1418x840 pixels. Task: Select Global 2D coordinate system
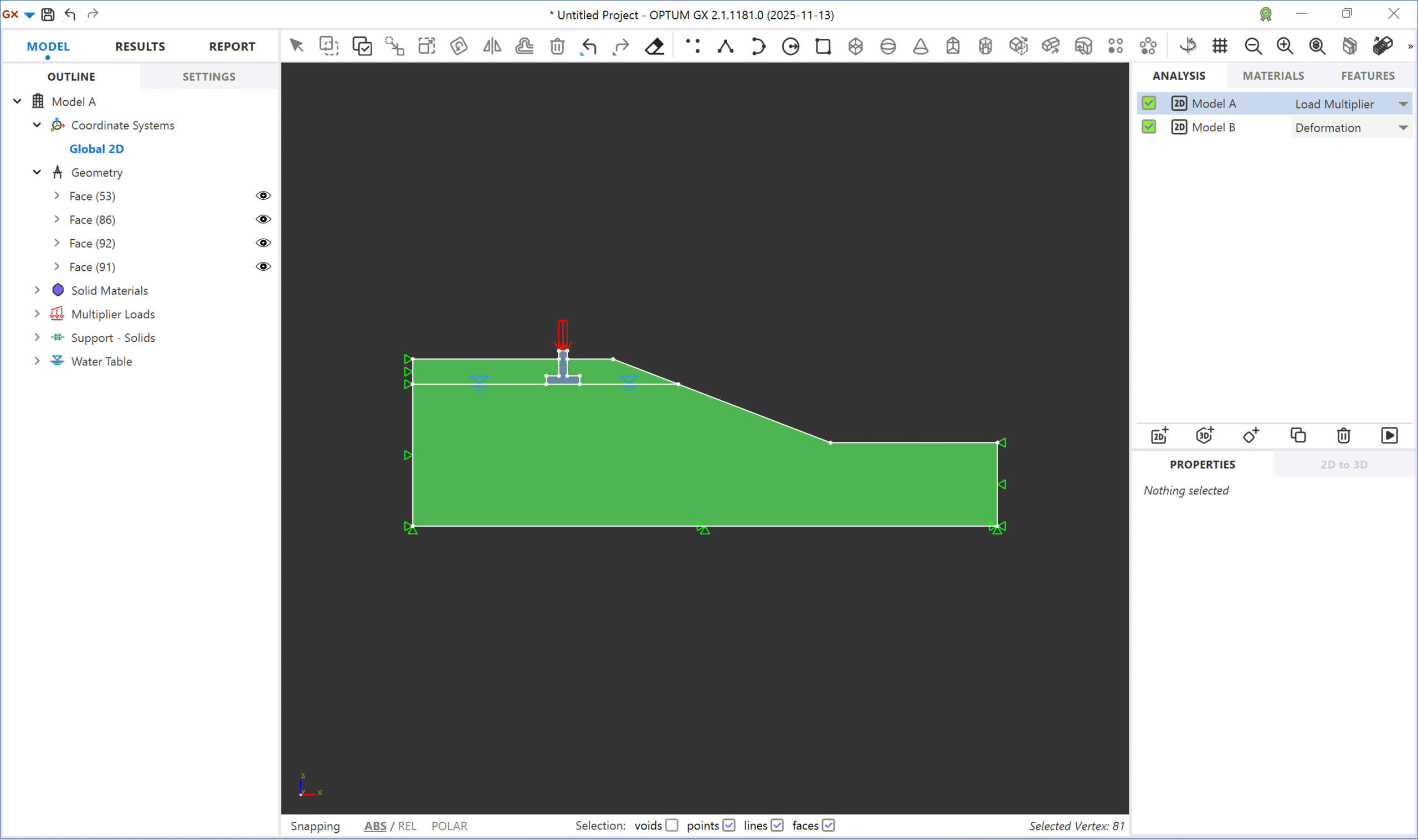[x=97, y=148]
